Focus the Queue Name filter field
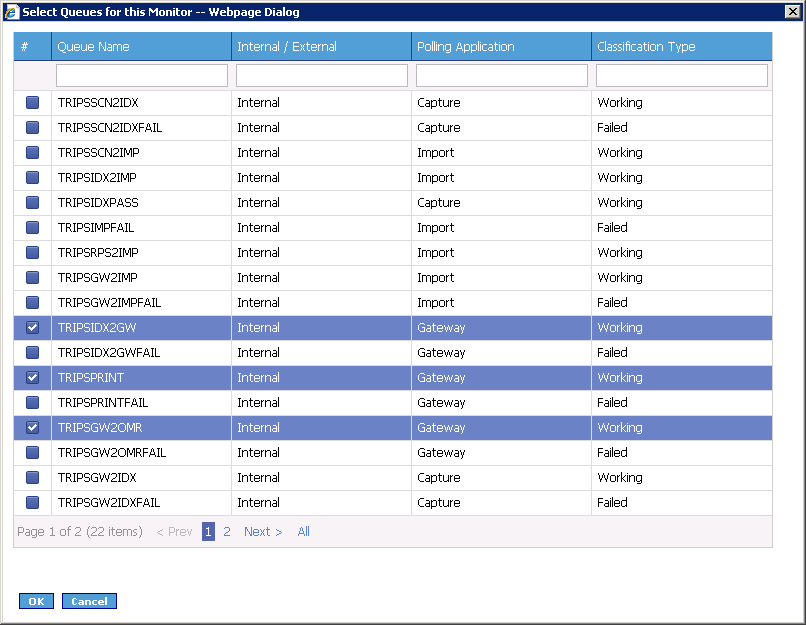806x625 pixels. (142, 76)
